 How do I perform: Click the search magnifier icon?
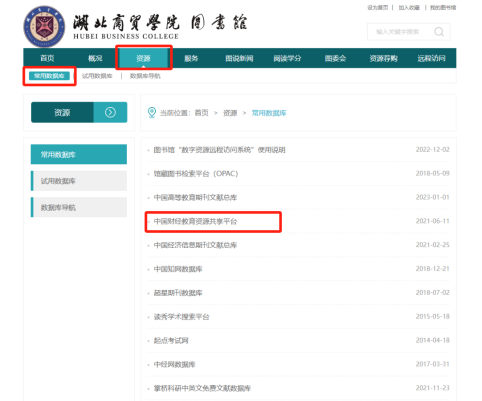point(439,32)
